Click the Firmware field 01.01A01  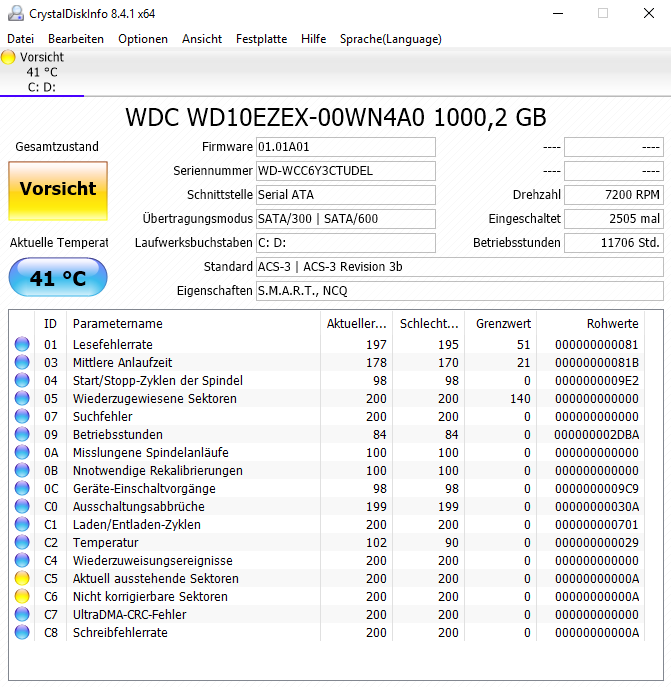346,147
